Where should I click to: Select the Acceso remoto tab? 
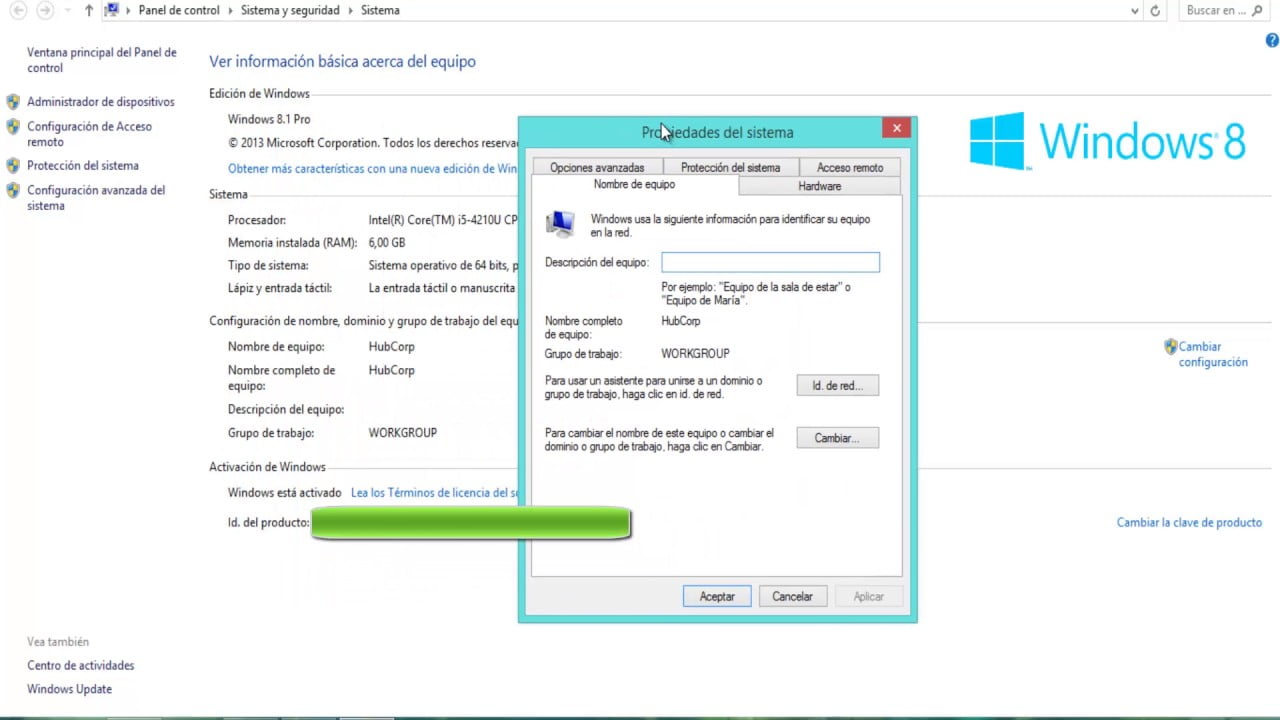pos(850,167)
